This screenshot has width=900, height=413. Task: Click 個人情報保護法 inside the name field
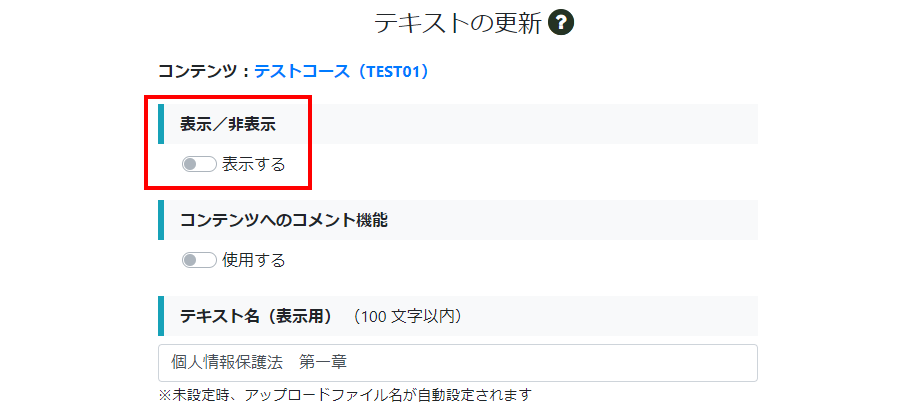[227, 363]
